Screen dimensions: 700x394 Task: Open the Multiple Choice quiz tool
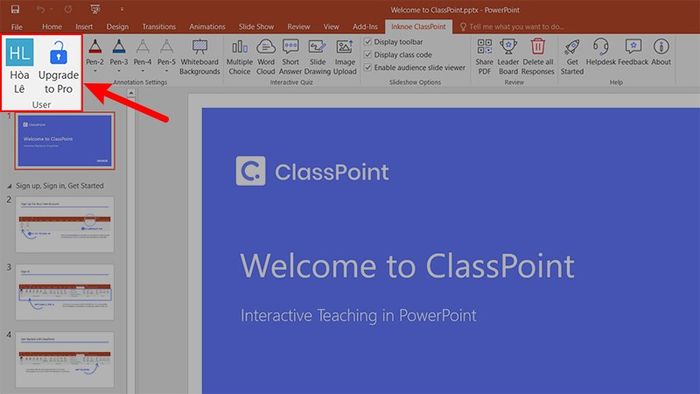[x=239, y=57]
